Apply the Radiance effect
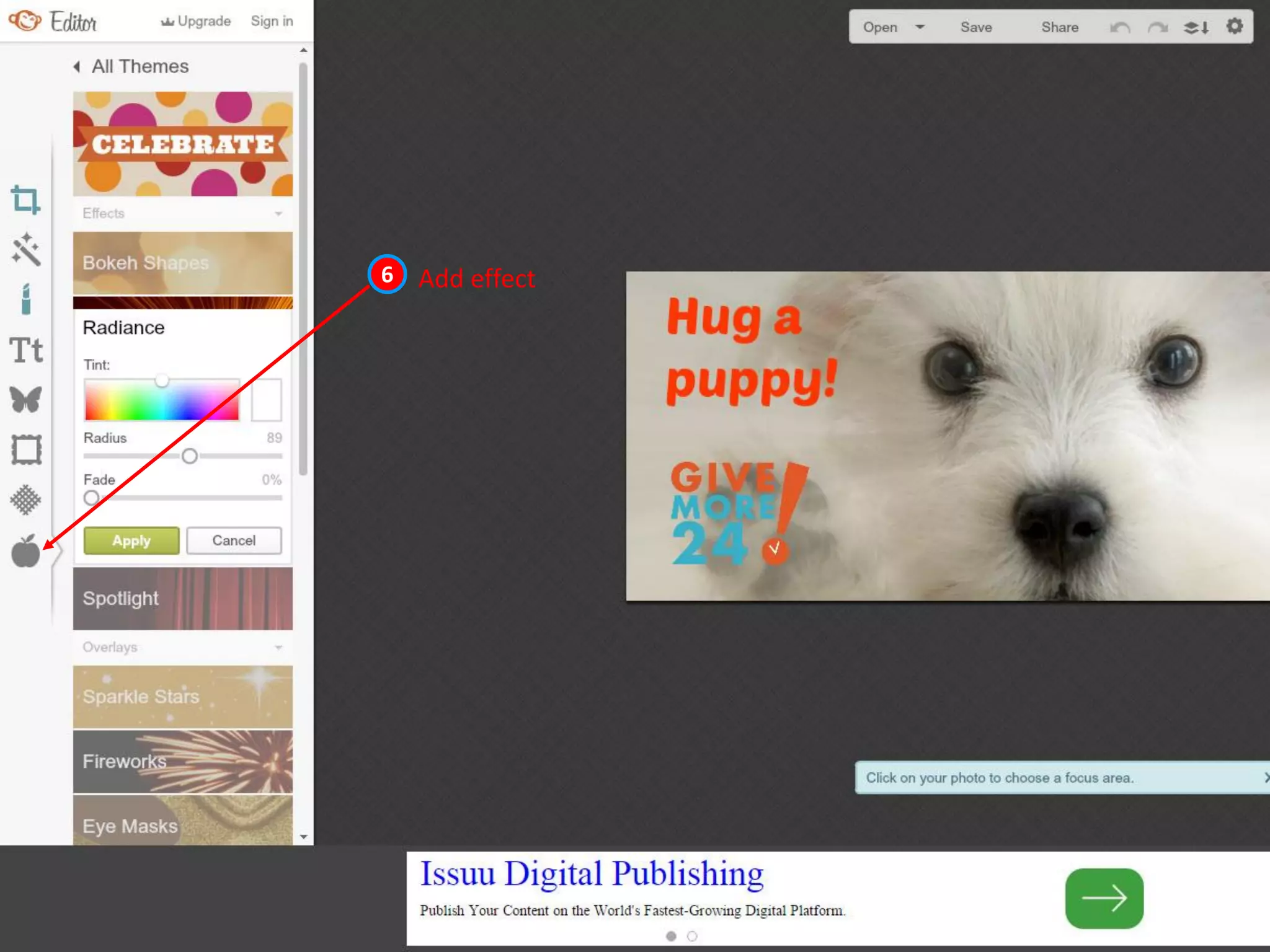The image size is (1270, 952). pyautogui.click(x=131, y=540)
